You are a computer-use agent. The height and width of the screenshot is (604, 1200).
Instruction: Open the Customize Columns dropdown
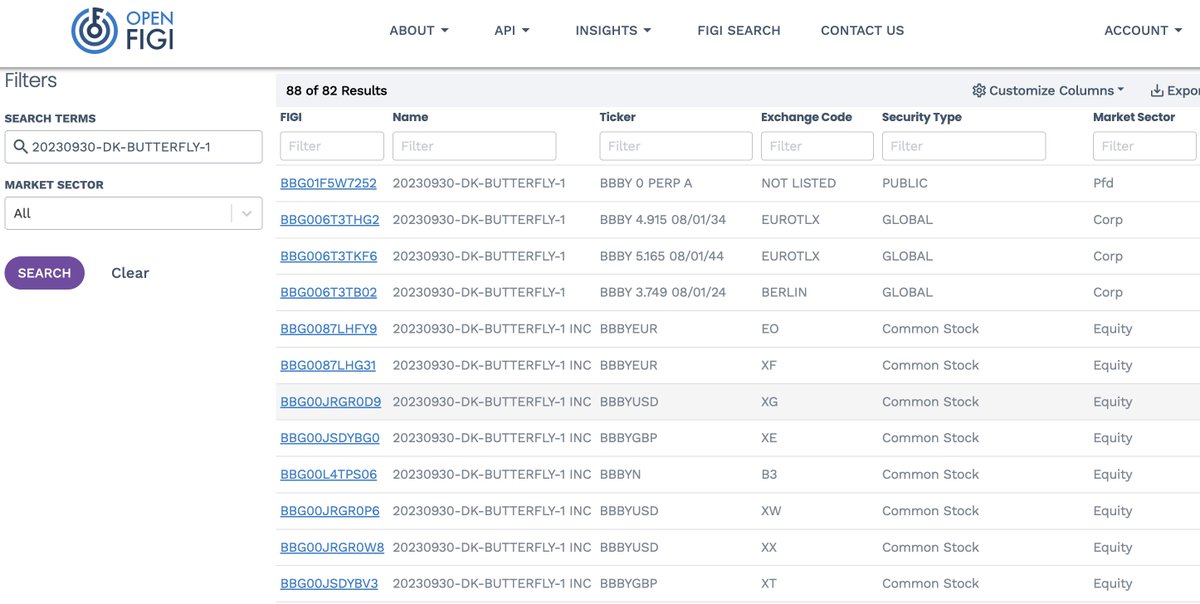1048,90
